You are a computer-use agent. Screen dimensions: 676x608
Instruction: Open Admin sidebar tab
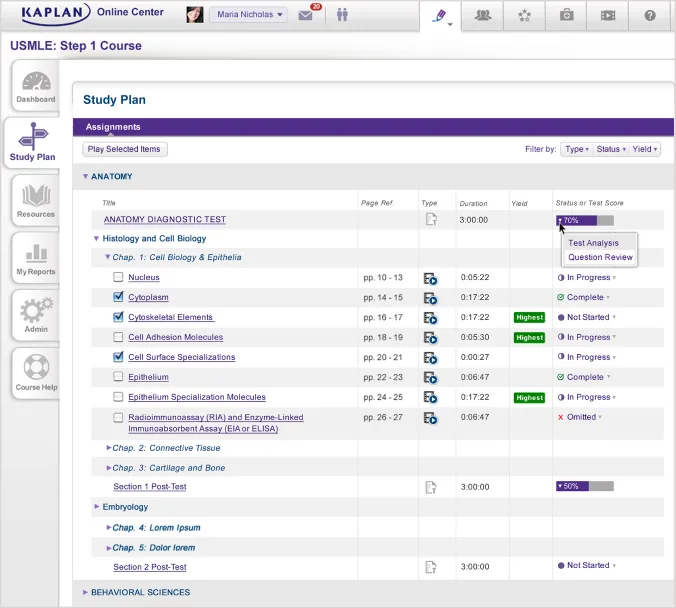tap(36, 315)
